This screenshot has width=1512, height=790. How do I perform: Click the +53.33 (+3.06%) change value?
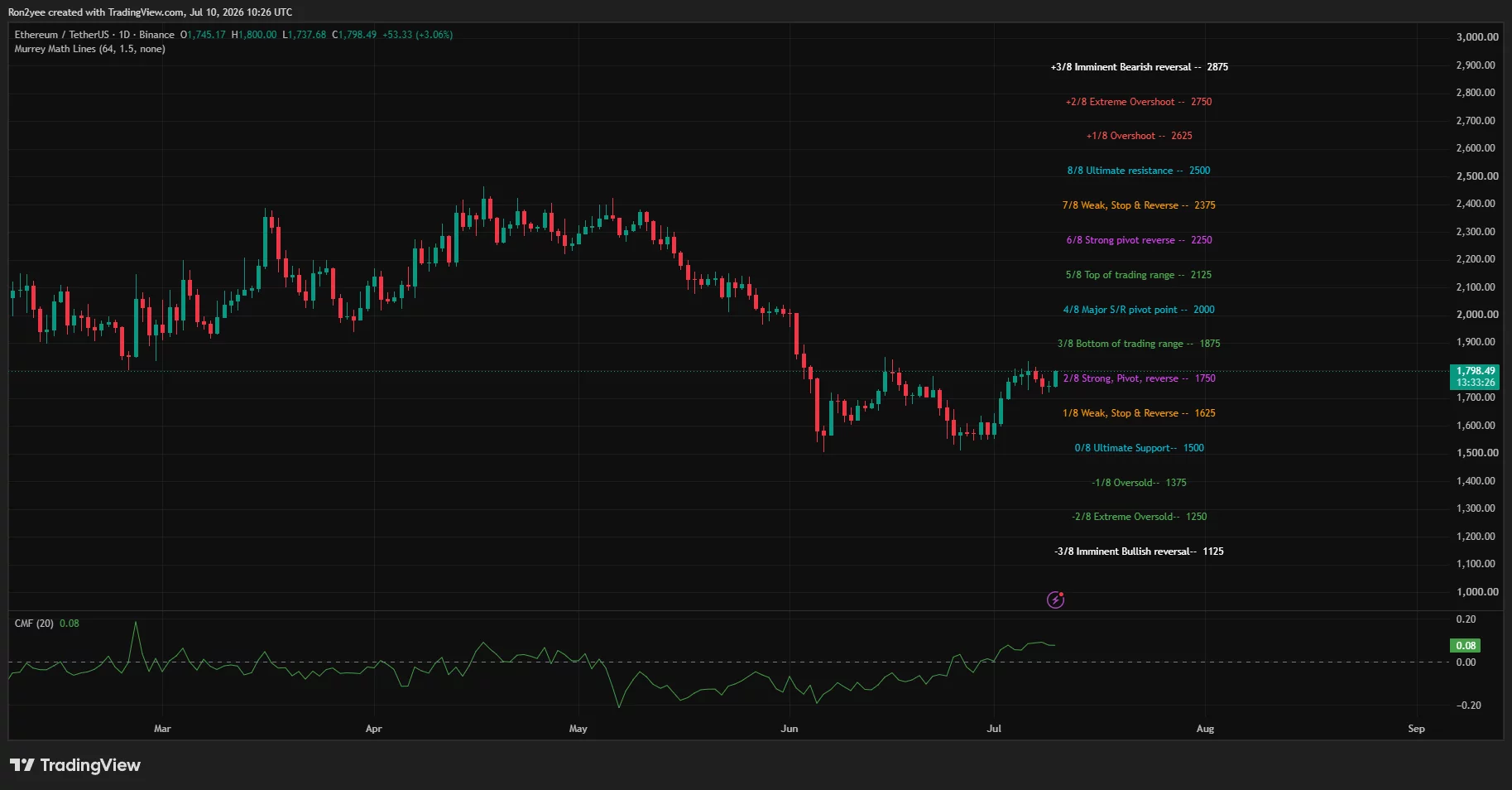(417, 35)
